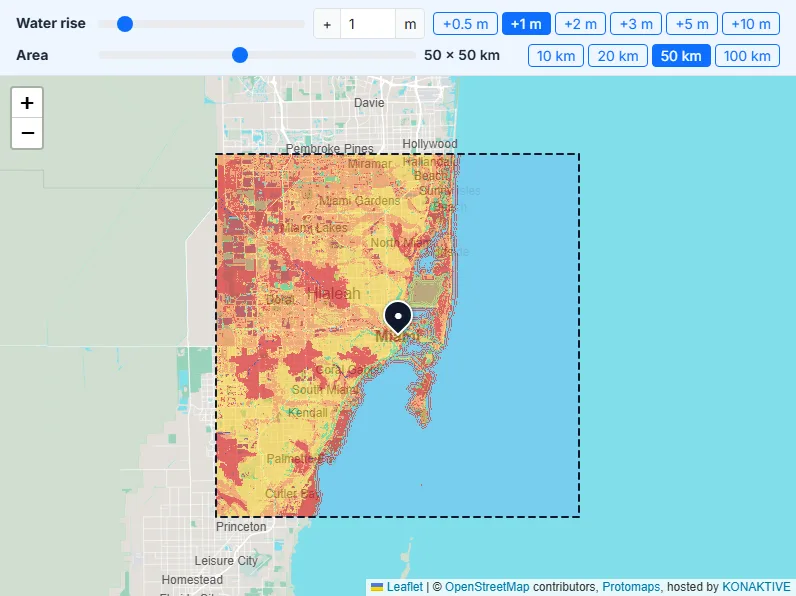The width and height of the screenshot is (796, 596).
Task: Click the Miramar label on the map
Action: 370,164
